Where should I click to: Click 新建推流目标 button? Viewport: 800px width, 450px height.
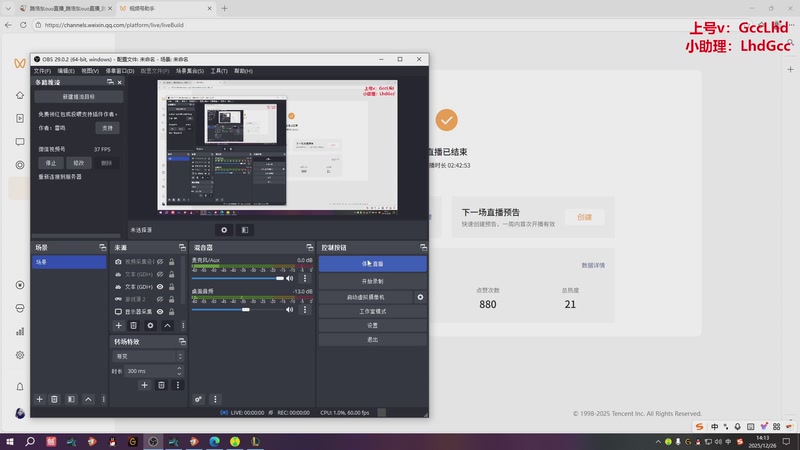[x=79, y=96]
